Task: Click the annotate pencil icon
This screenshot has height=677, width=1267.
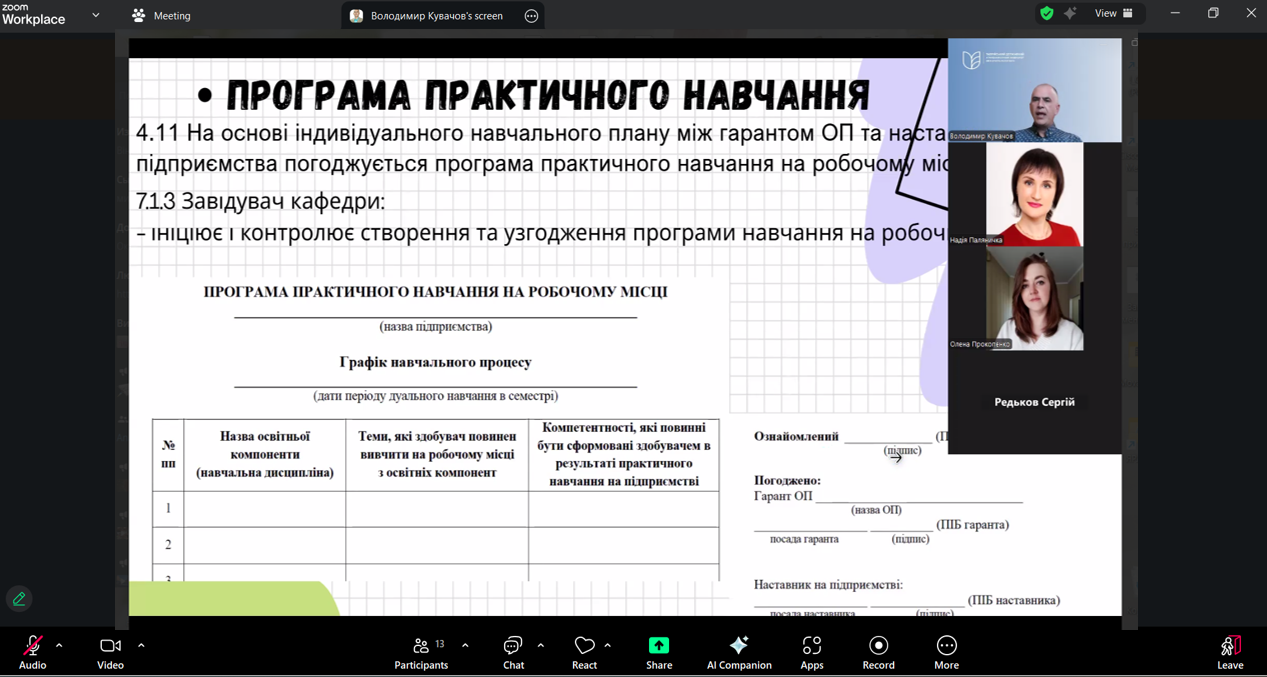Action: pos(19,599)
